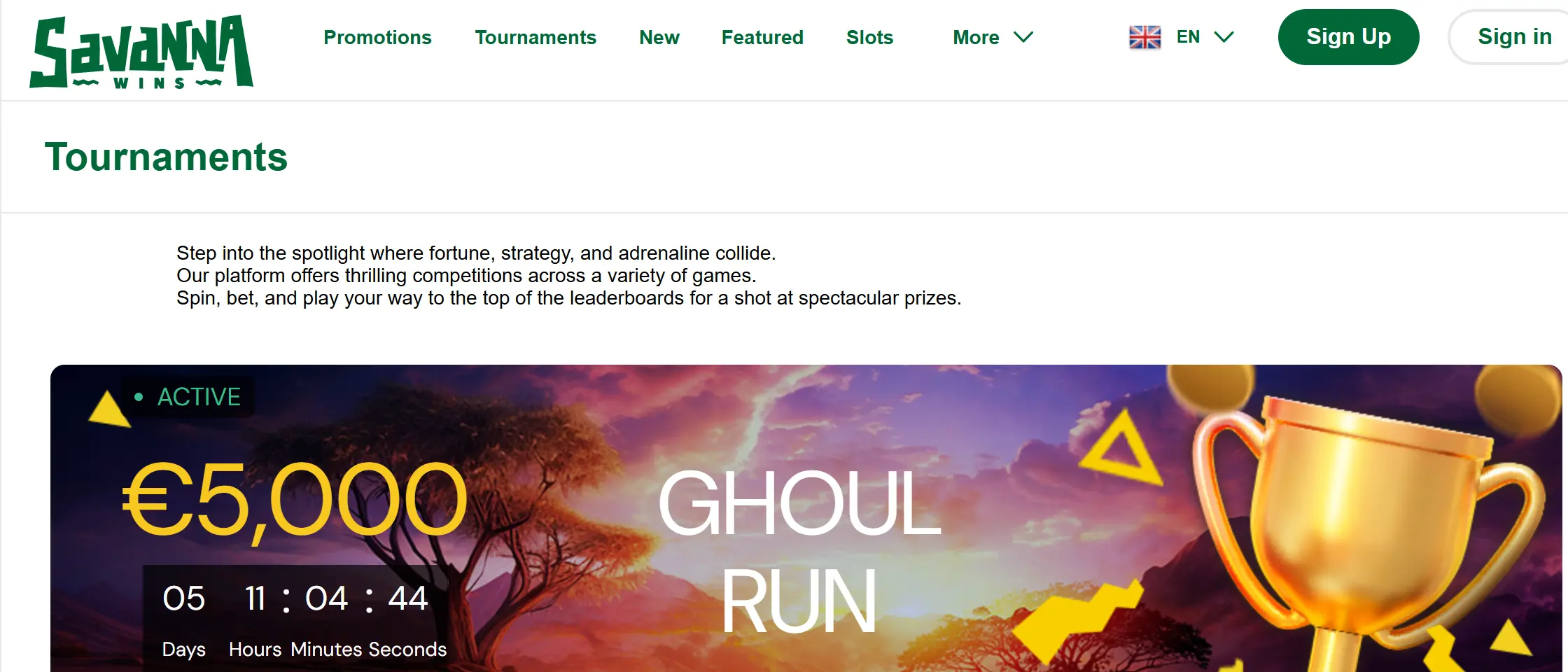1568x672 pixels.
Task: Click the solid yellow triangle near ACTIVE
Action: point(108,409)
